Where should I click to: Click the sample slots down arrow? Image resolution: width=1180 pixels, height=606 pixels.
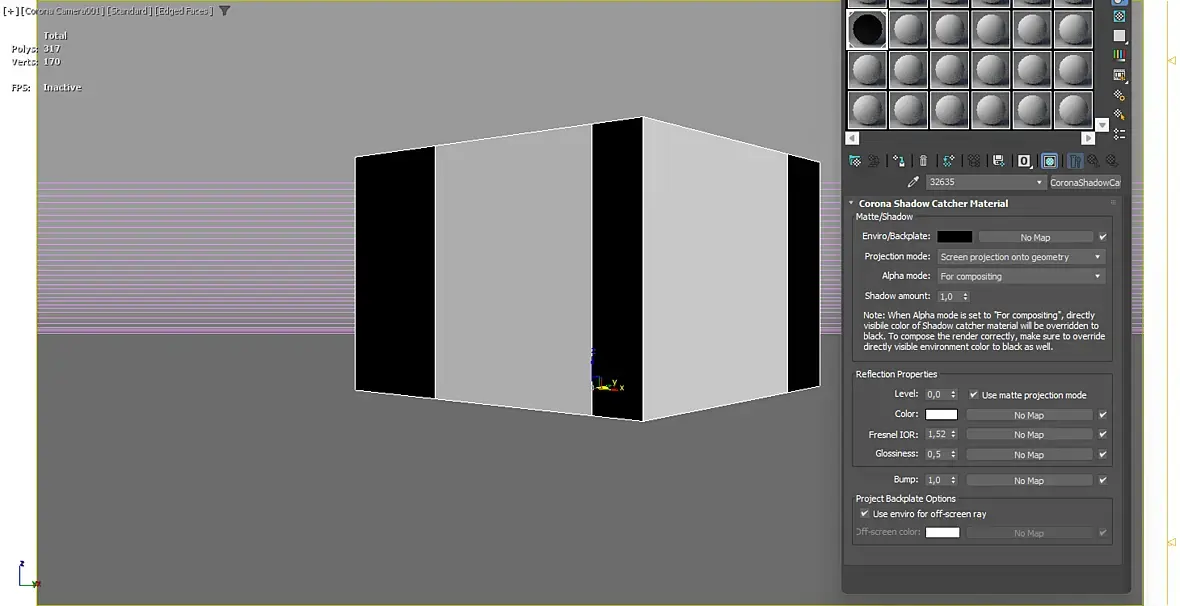1102,125
